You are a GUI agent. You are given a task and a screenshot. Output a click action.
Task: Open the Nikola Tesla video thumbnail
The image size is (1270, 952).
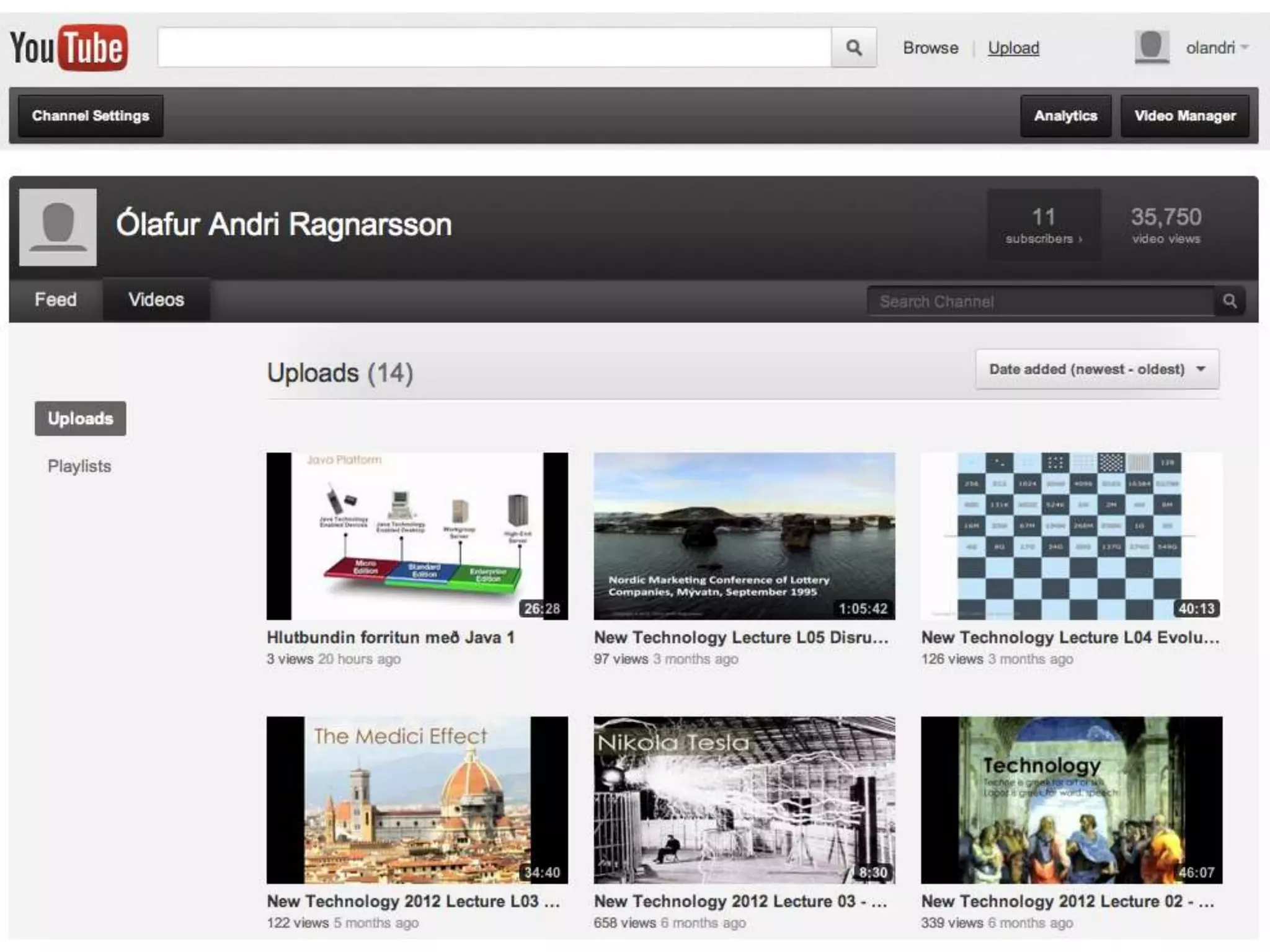744,800
